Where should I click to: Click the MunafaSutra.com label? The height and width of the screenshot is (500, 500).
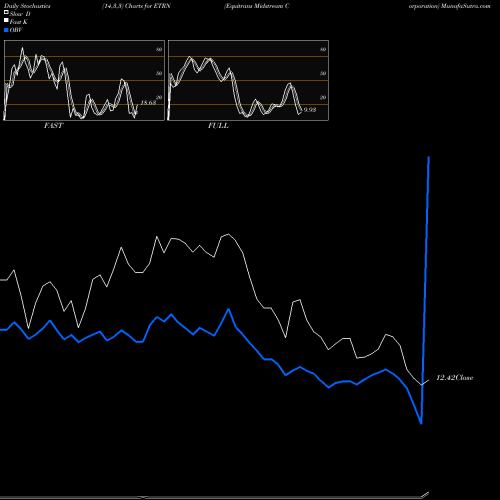coord(465,6)
